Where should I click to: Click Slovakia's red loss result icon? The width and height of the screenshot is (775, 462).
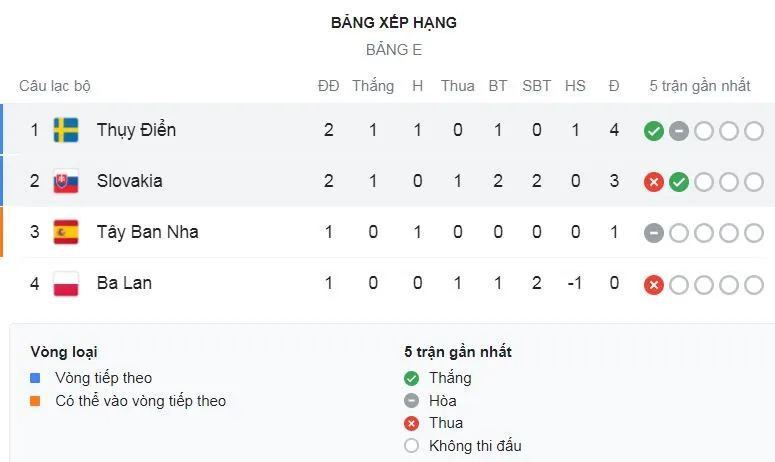click(x=654, y=182)
